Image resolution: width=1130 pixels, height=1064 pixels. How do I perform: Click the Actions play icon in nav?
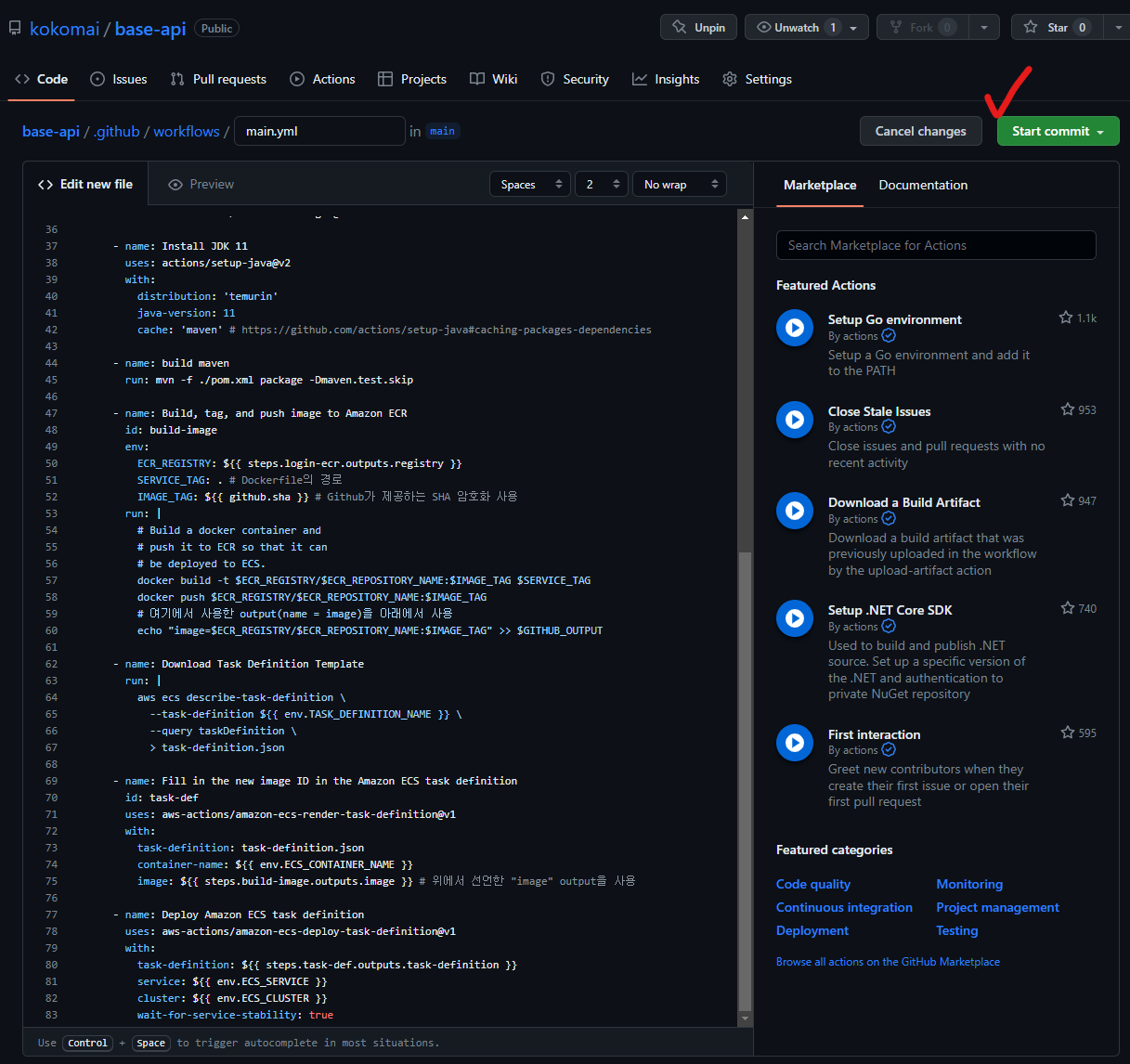(x=297, y=79)
